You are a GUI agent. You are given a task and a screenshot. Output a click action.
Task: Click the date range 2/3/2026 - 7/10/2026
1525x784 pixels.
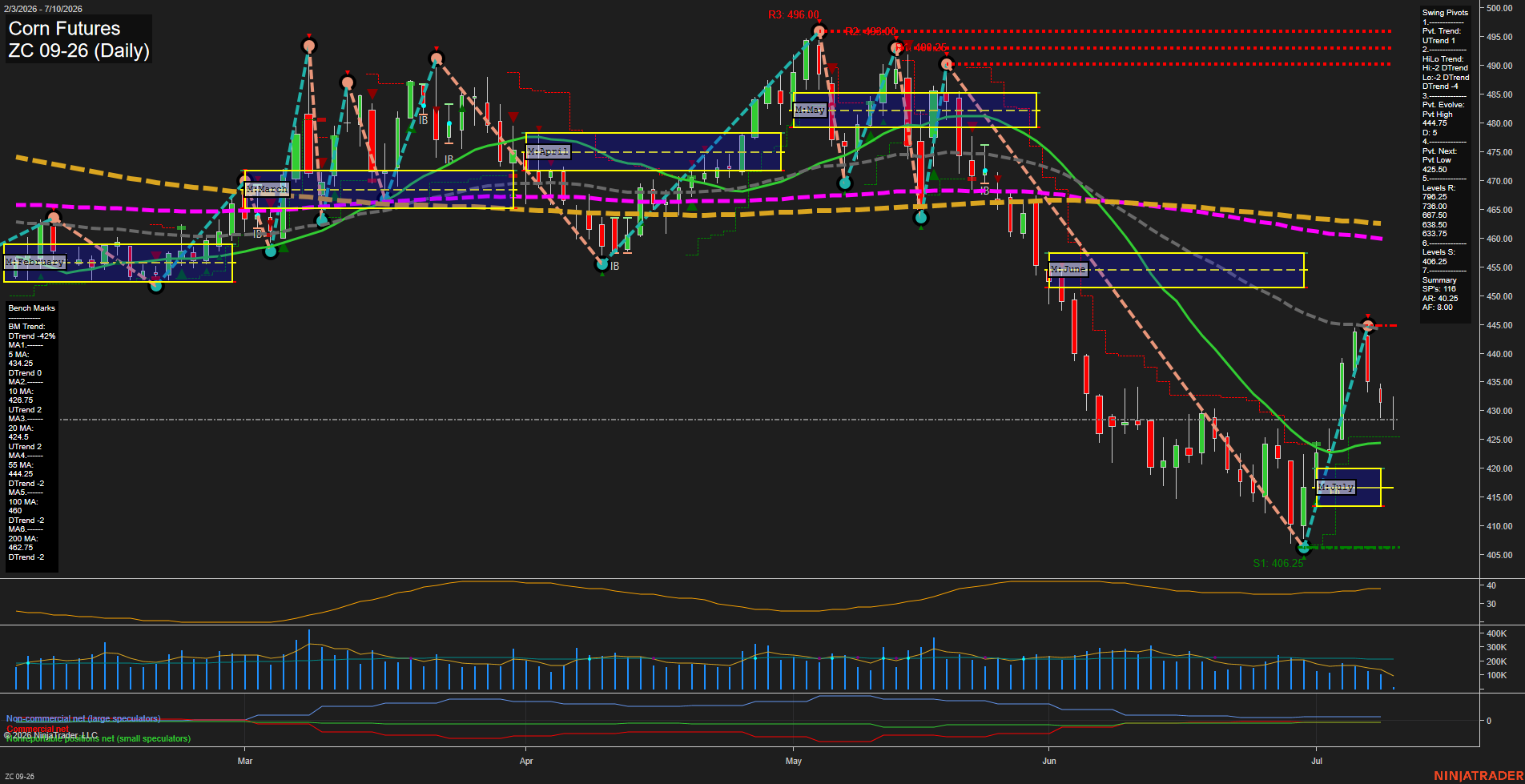[x=42, y=9]
